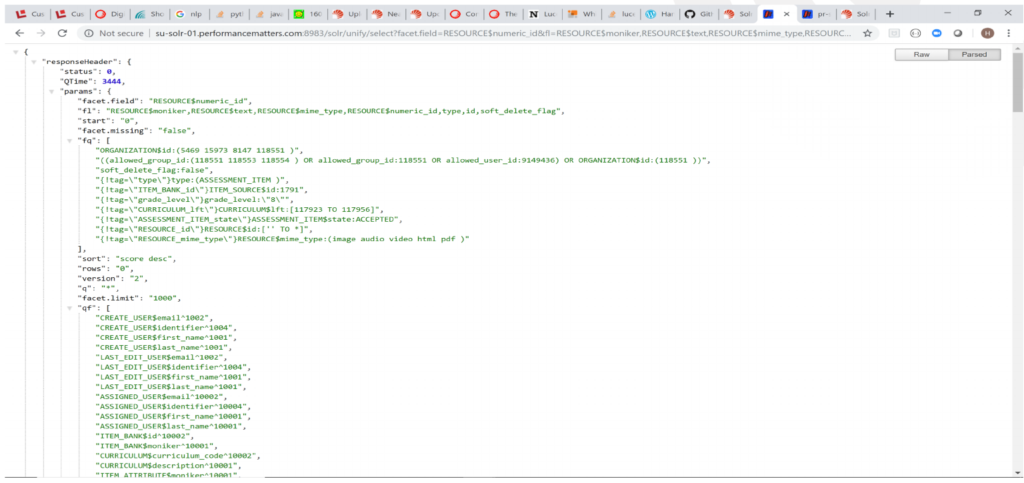Reload the Solr query page
Image resolution: width=1024 pixels, height=483 pixels.
[64, 33]
